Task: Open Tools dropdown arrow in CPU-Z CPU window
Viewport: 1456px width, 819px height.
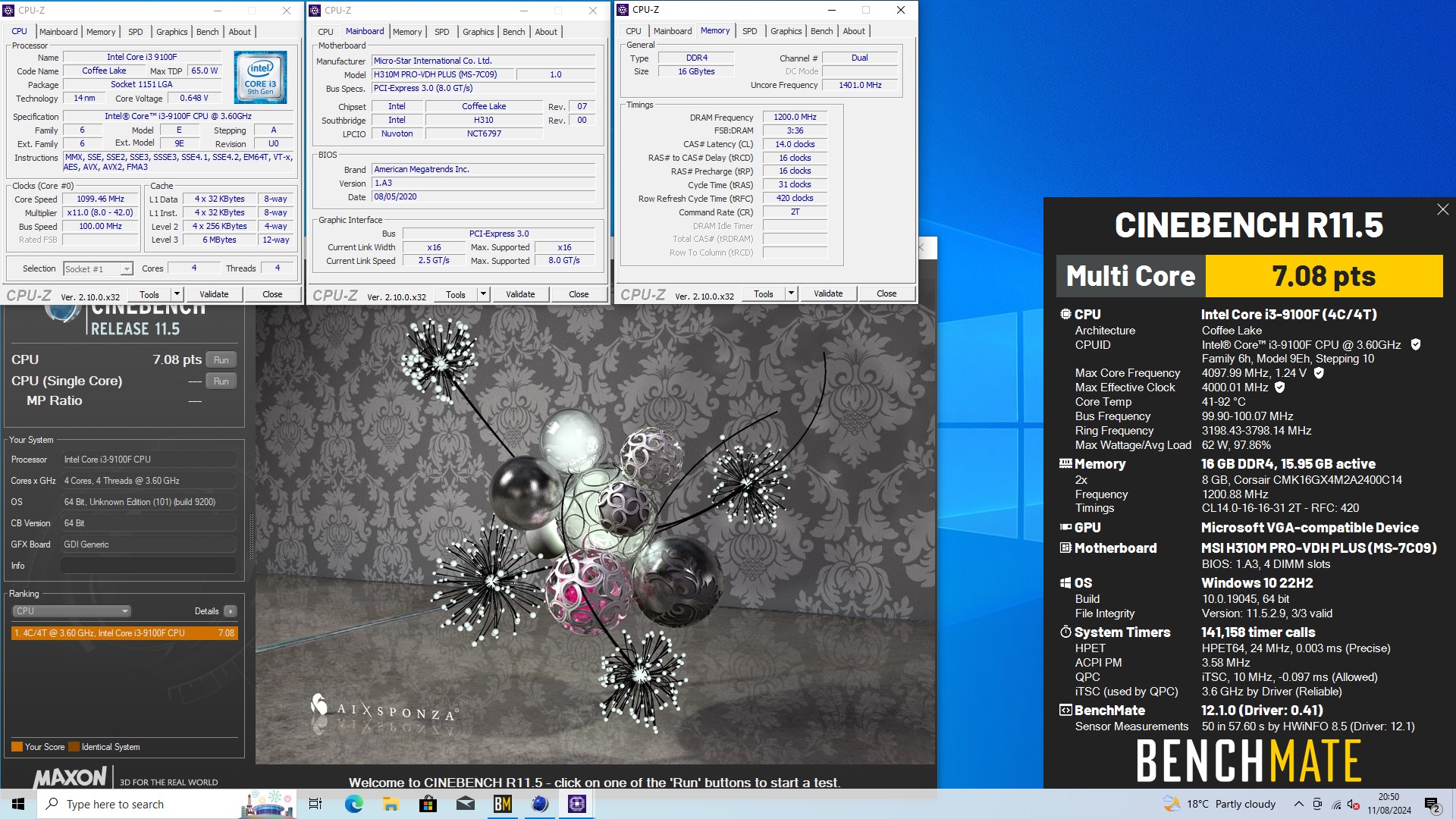Action: coord(177,294)
